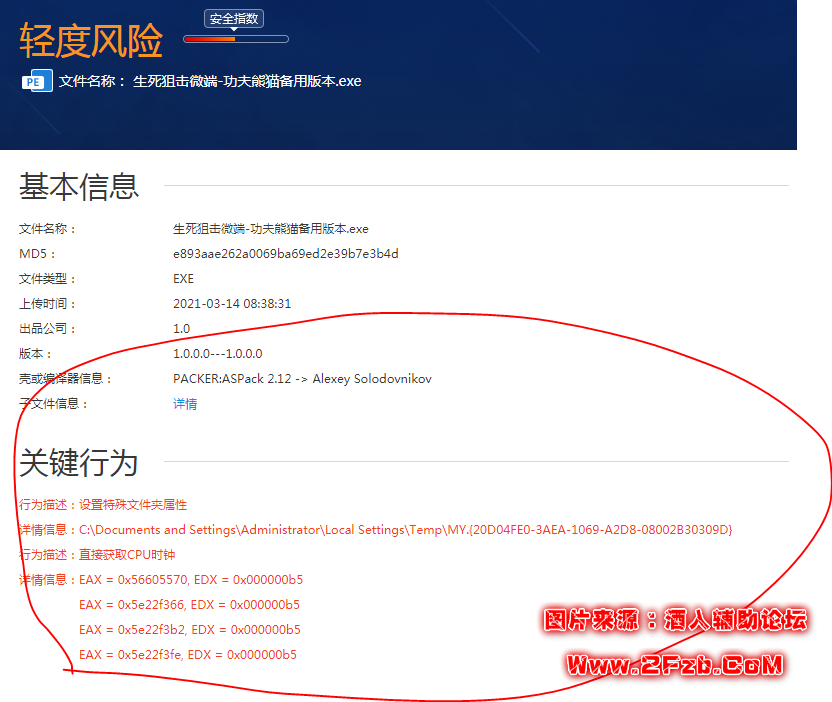The height and width of the screenshot is (702, 832).
Task: Click the 文件类型： field label
Action: pyautogui.click(x=48, y=279)
